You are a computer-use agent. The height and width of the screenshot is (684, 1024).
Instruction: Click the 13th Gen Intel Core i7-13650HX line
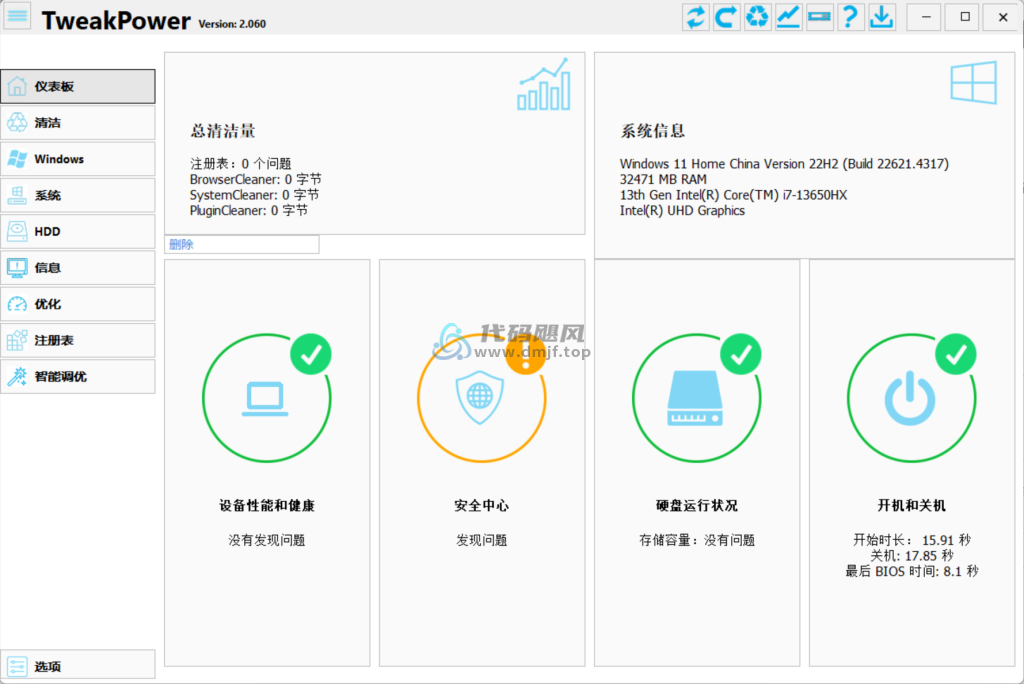pos(733,195)
